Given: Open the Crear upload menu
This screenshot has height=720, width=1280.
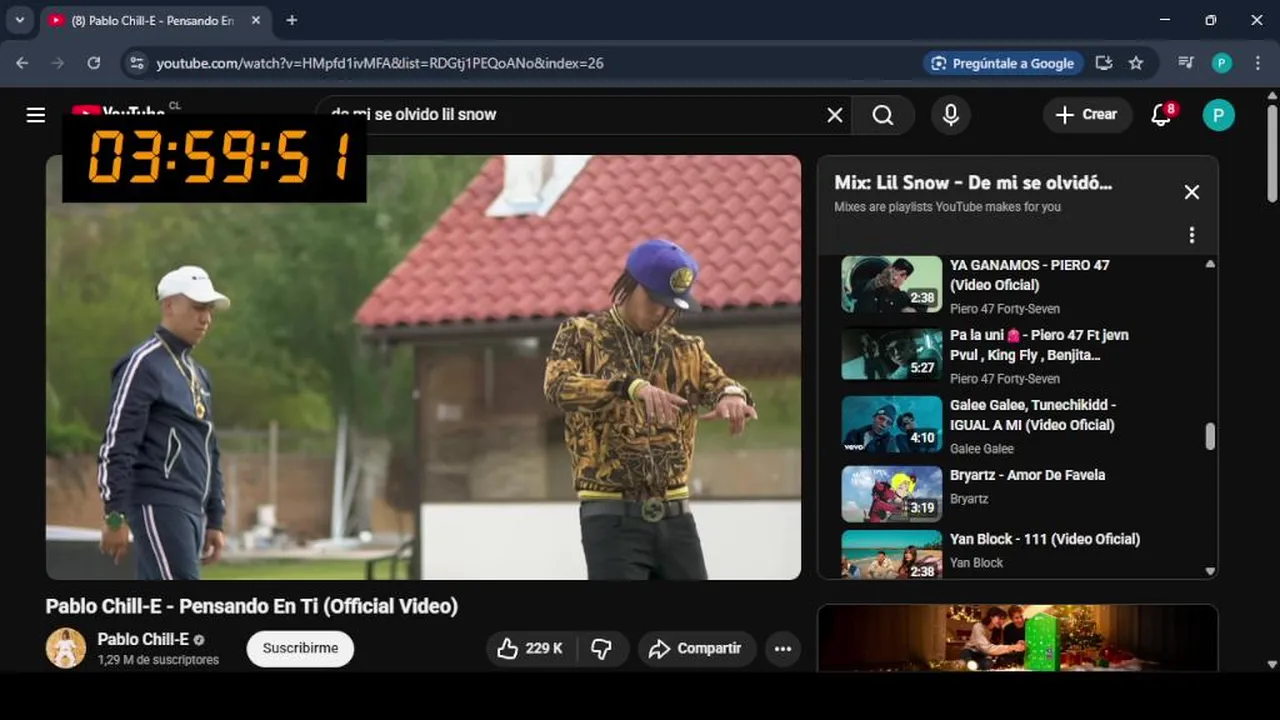Looking at the screenshot, I should 1087,115.
